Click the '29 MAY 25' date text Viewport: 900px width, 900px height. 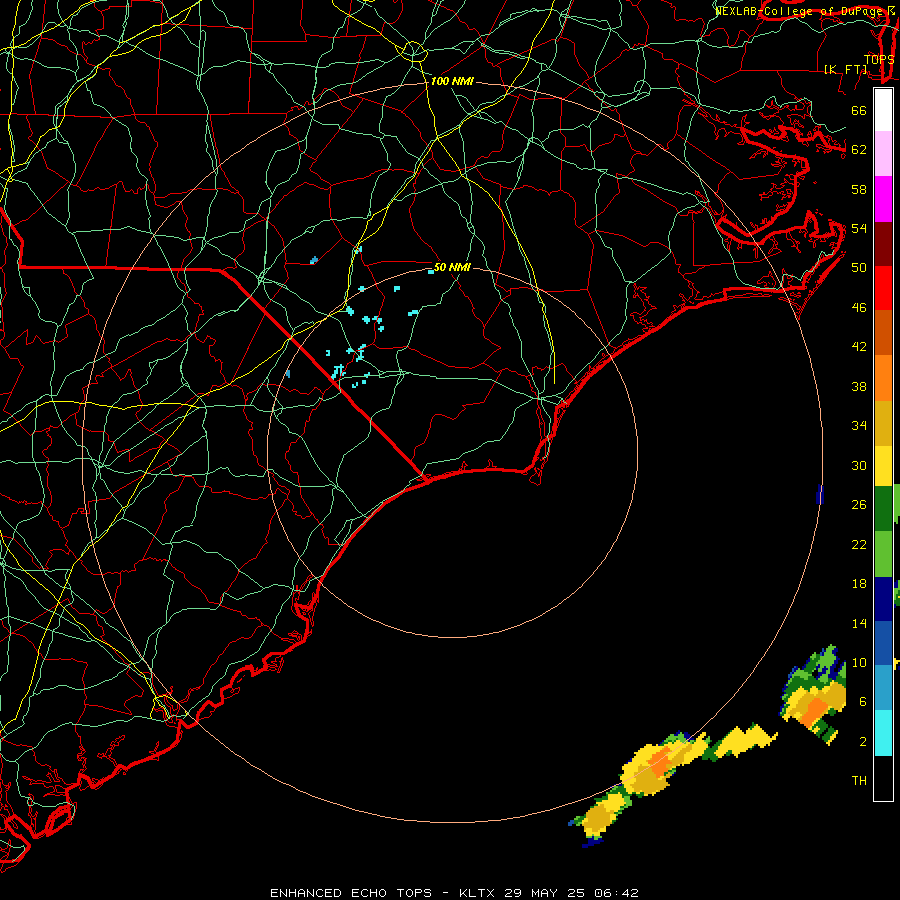tap(544, 893)
